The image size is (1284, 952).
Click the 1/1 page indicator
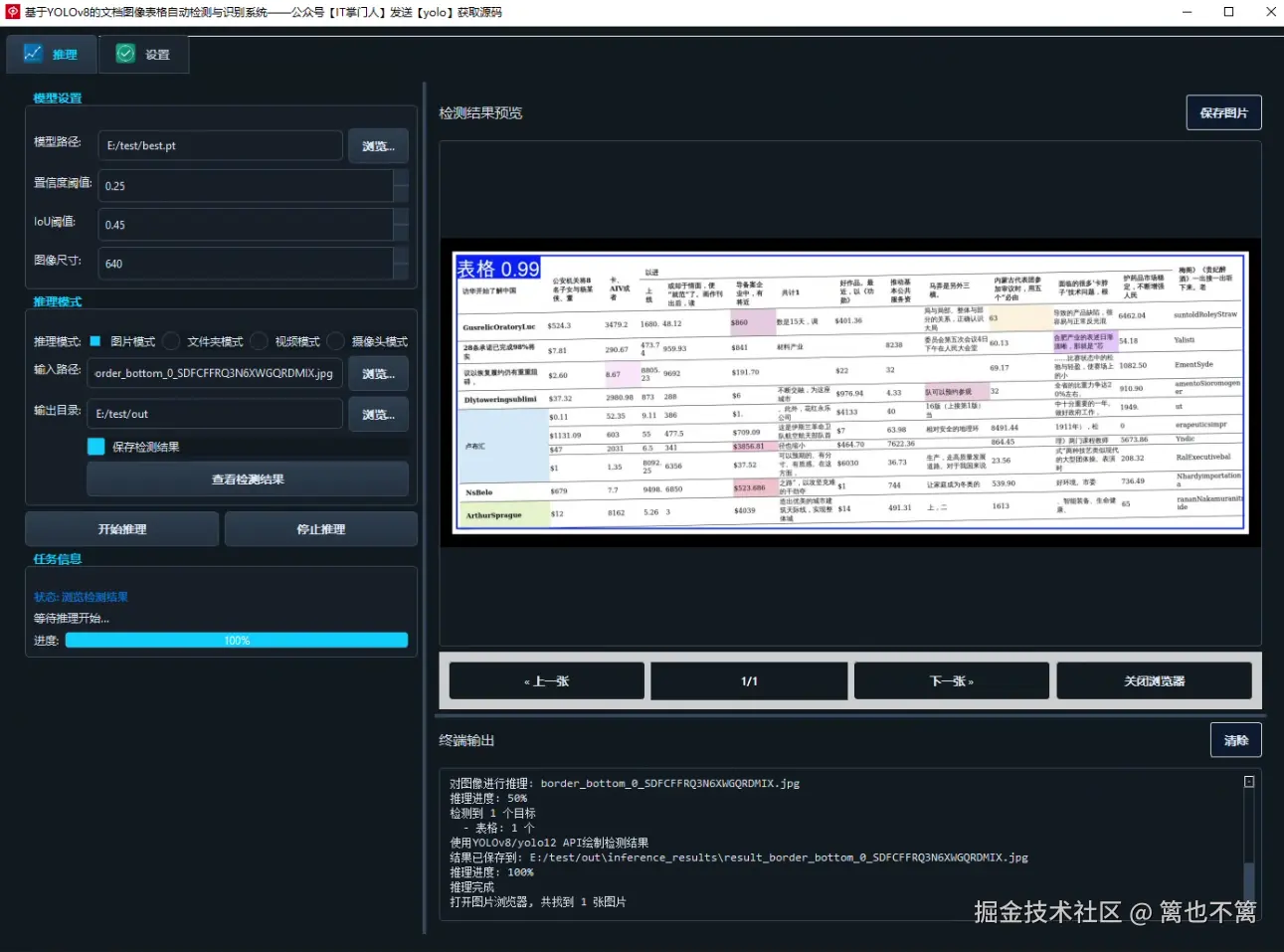[x=749, y=681]
